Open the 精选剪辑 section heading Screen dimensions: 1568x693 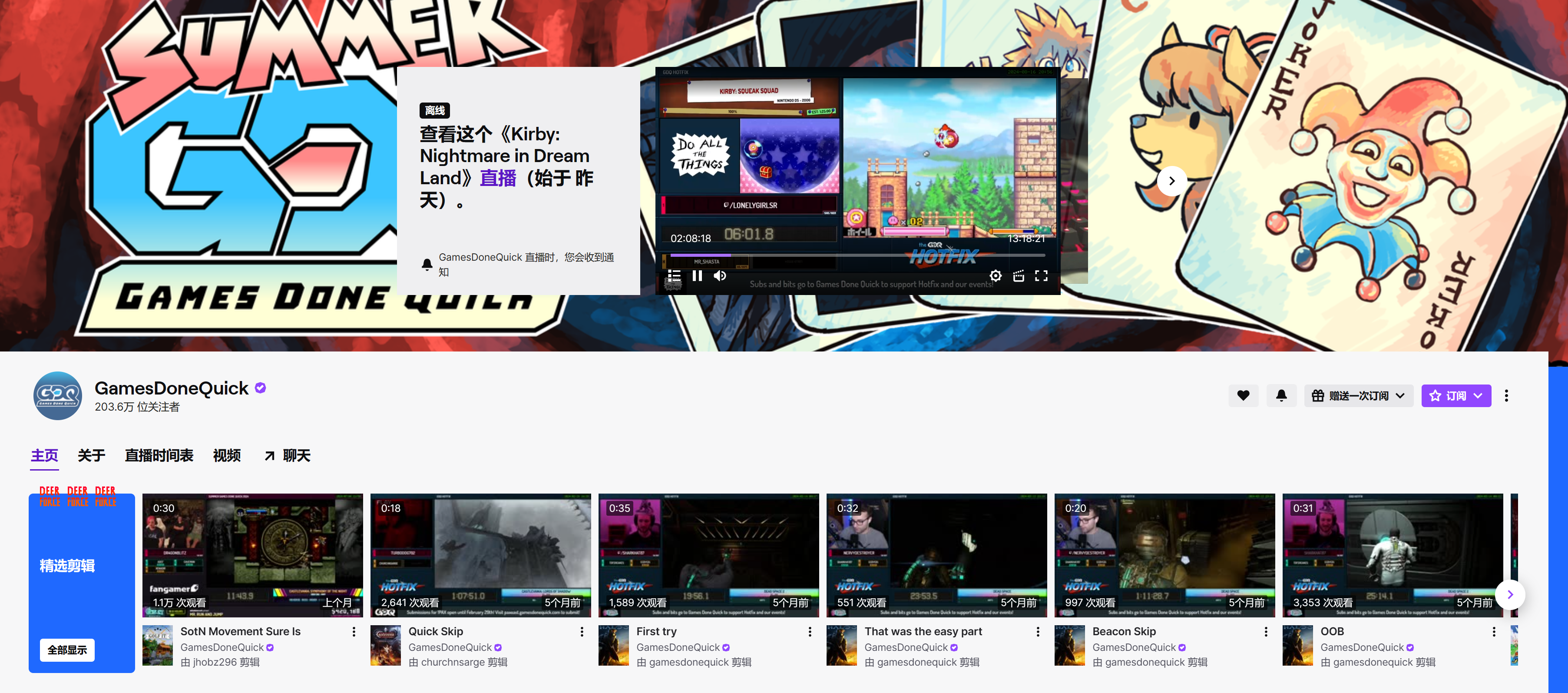(68, 566)
